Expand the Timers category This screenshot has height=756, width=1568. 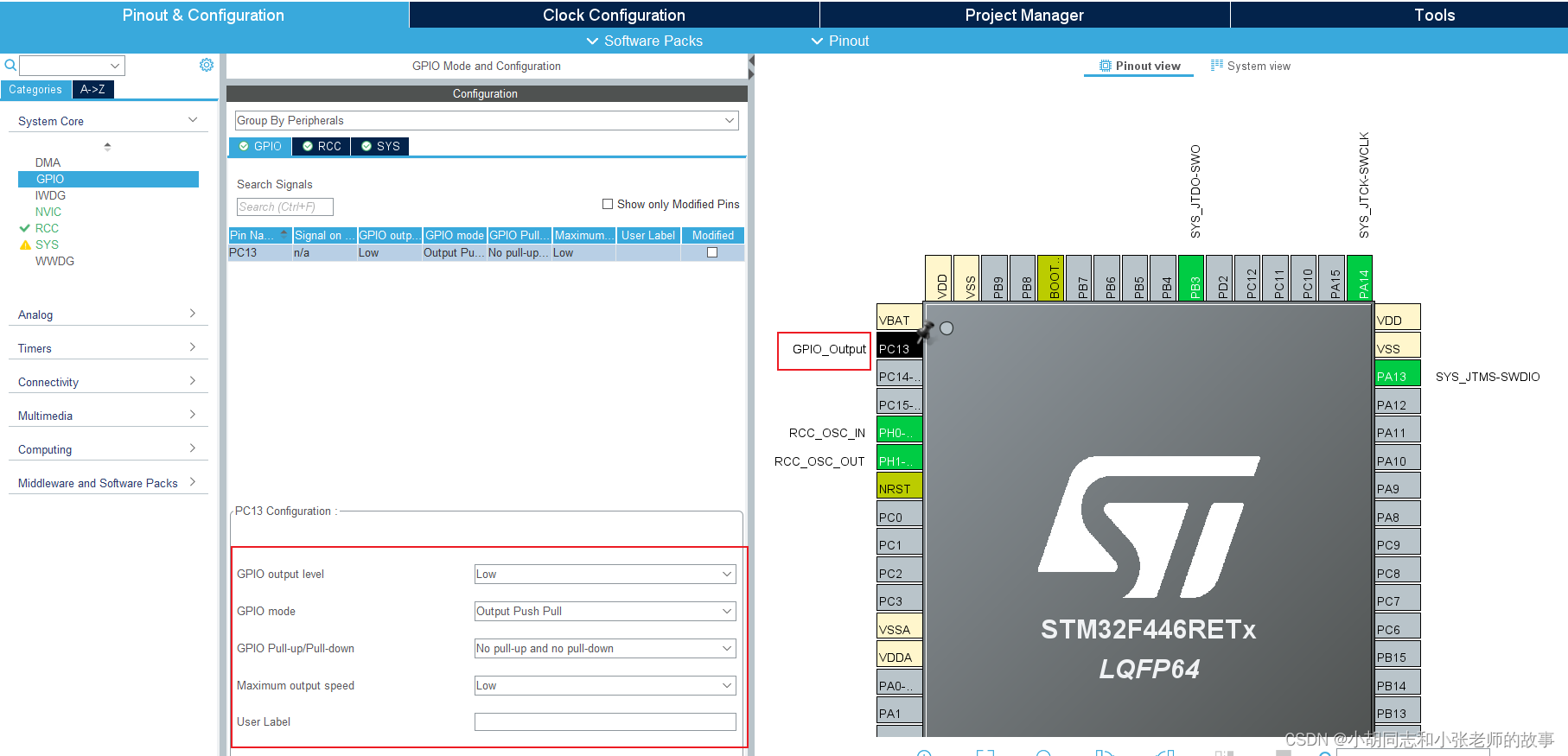[x=108, y=348]
